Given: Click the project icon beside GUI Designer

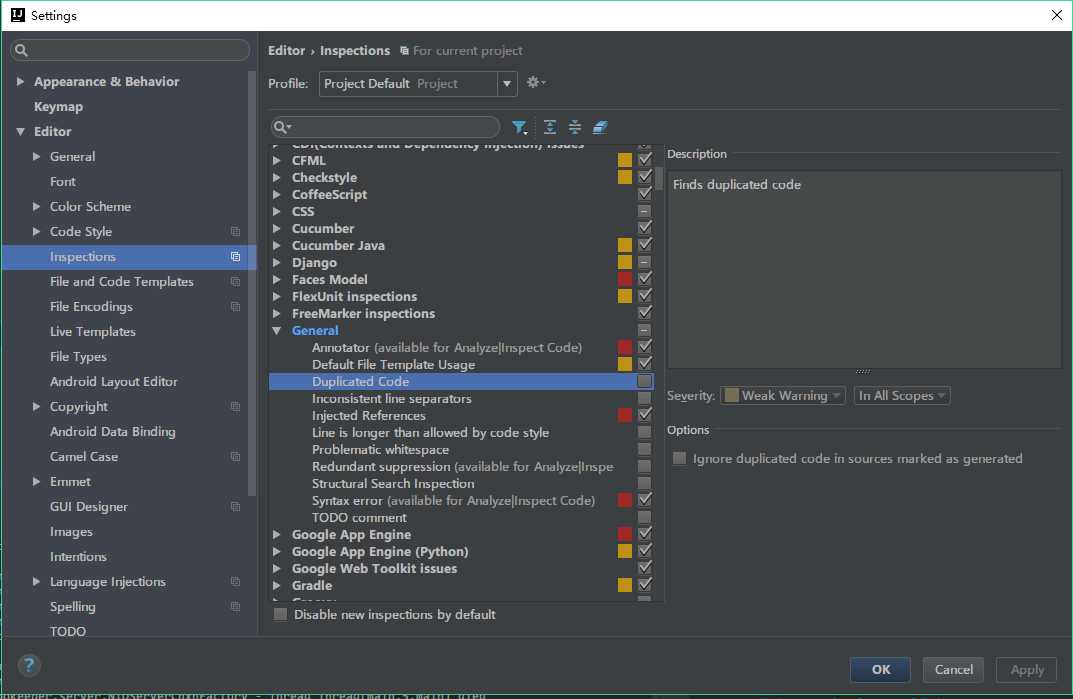Looking at the screenshot, I should pyautogui.click(x=235, y=507).
